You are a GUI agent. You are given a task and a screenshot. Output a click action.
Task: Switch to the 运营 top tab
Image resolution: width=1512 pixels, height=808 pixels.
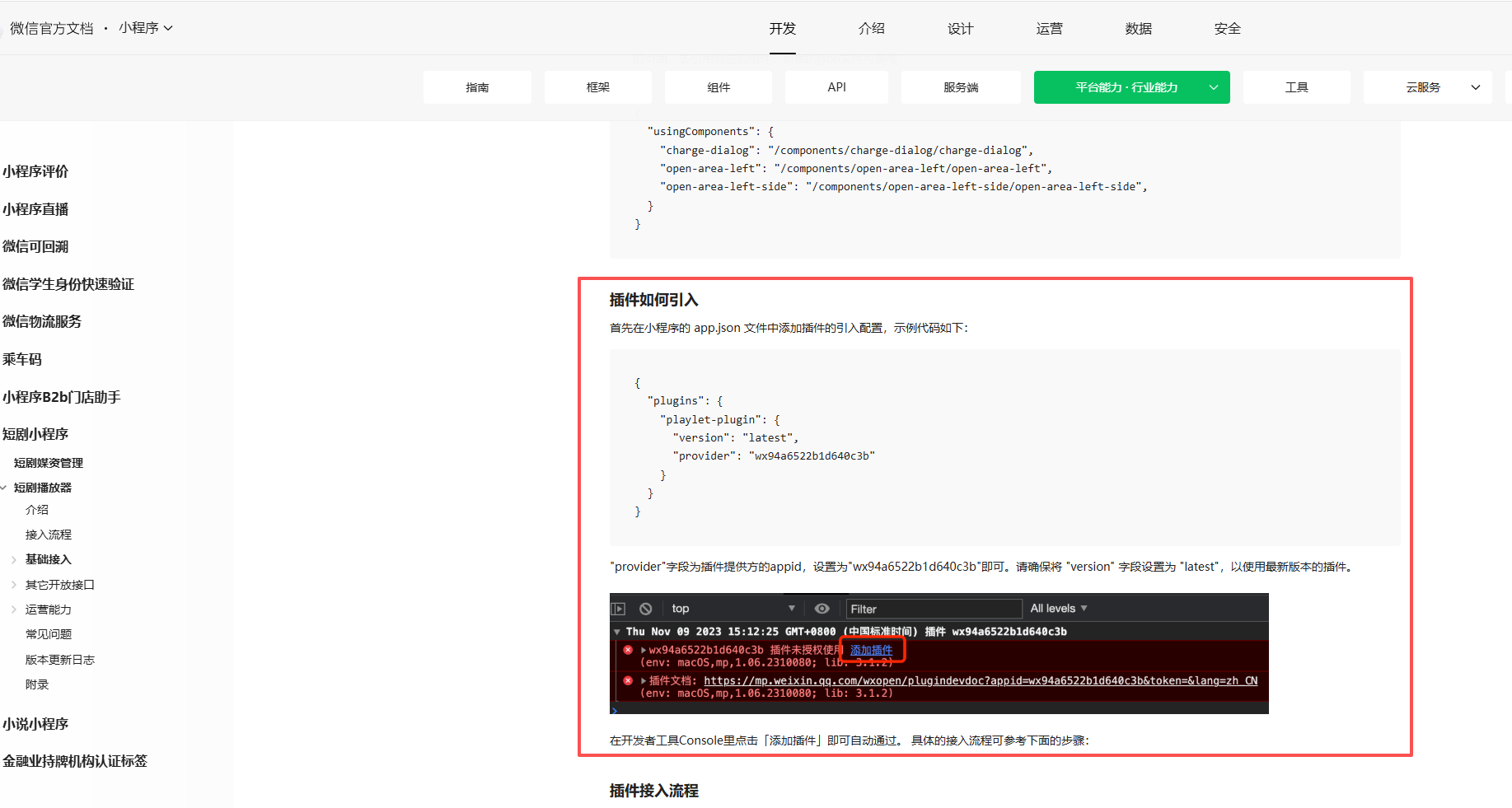coord(1050,29)
